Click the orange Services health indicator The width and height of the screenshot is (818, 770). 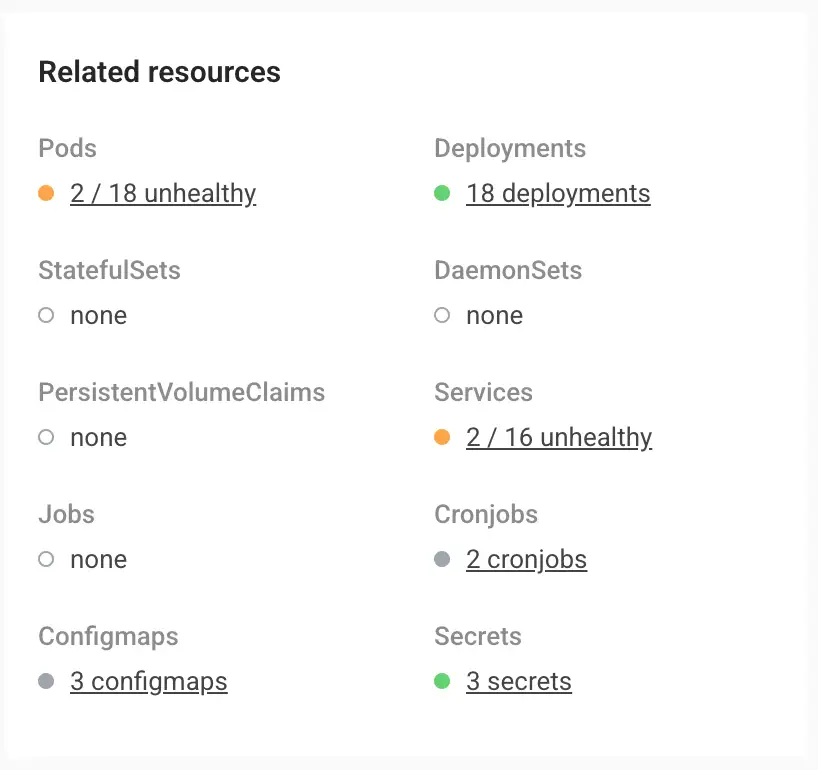[x=442, y=437]
